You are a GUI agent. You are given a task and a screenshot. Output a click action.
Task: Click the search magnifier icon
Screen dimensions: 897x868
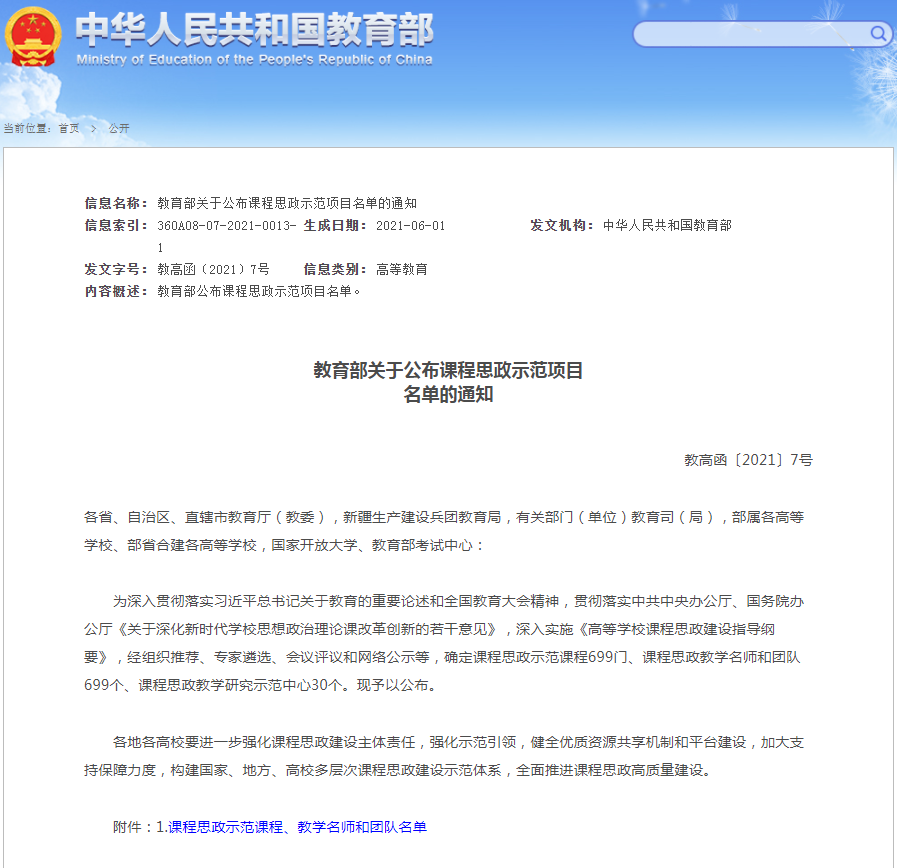[x=878, y=34]
